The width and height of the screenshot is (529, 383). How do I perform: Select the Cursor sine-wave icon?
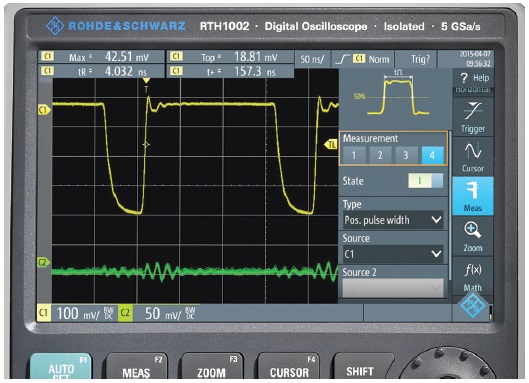coord(473,156)
